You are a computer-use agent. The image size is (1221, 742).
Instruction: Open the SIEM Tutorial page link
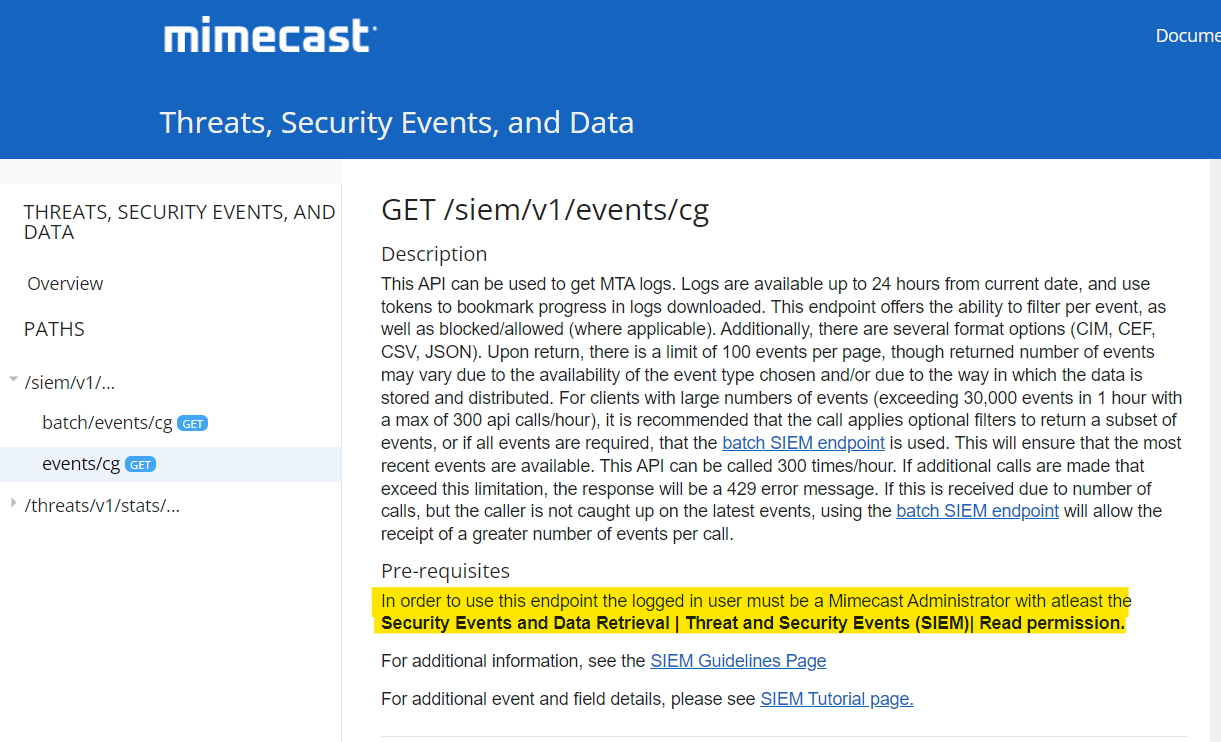[x=836, y=699]
